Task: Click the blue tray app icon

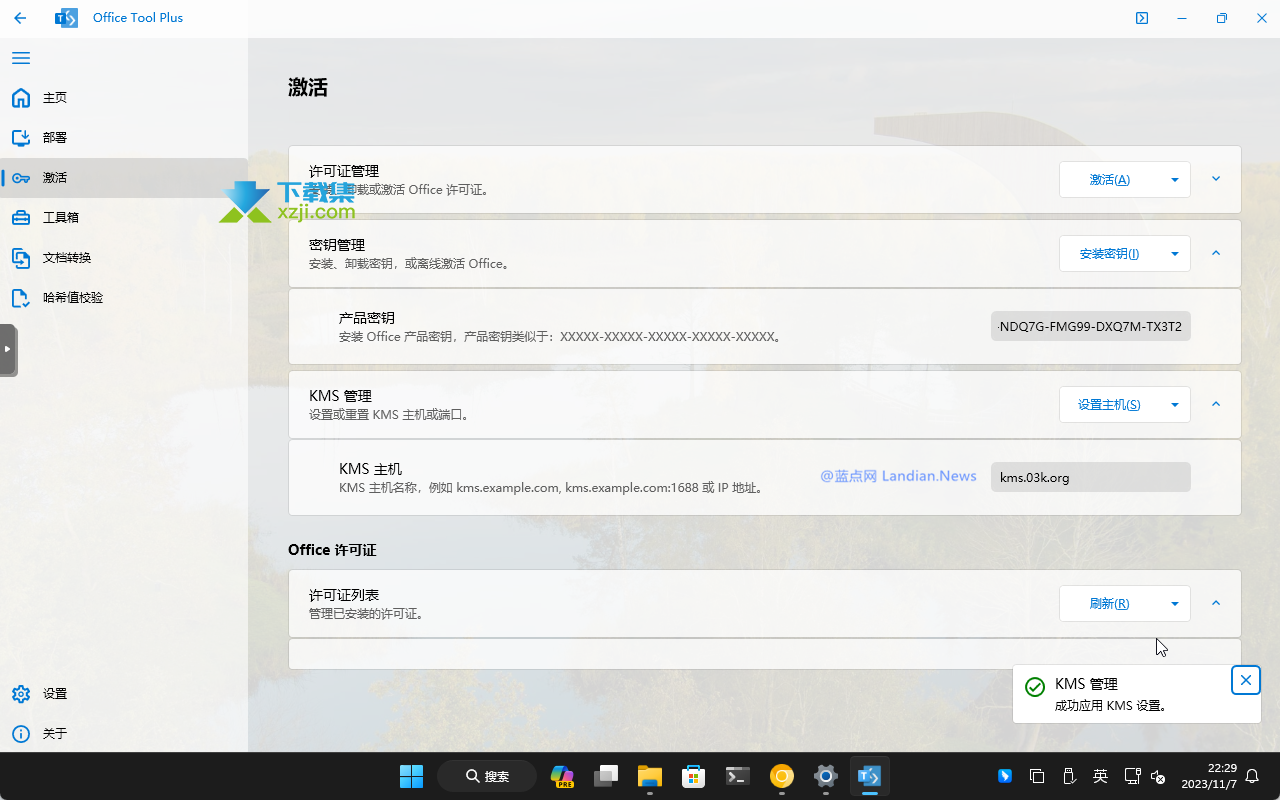Action: pyautogui.click(x=1005, y=776)
